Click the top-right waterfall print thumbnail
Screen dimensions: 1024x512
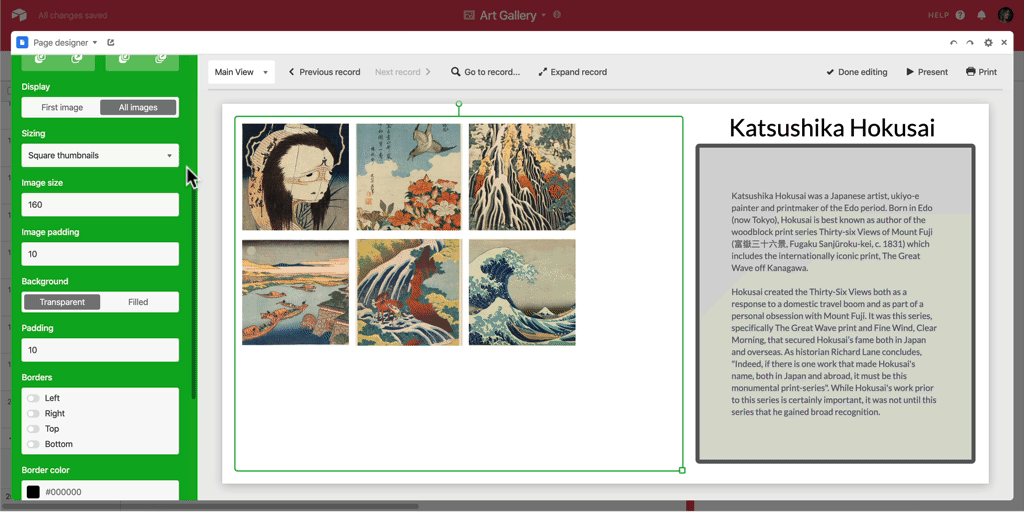click(522, 177)
